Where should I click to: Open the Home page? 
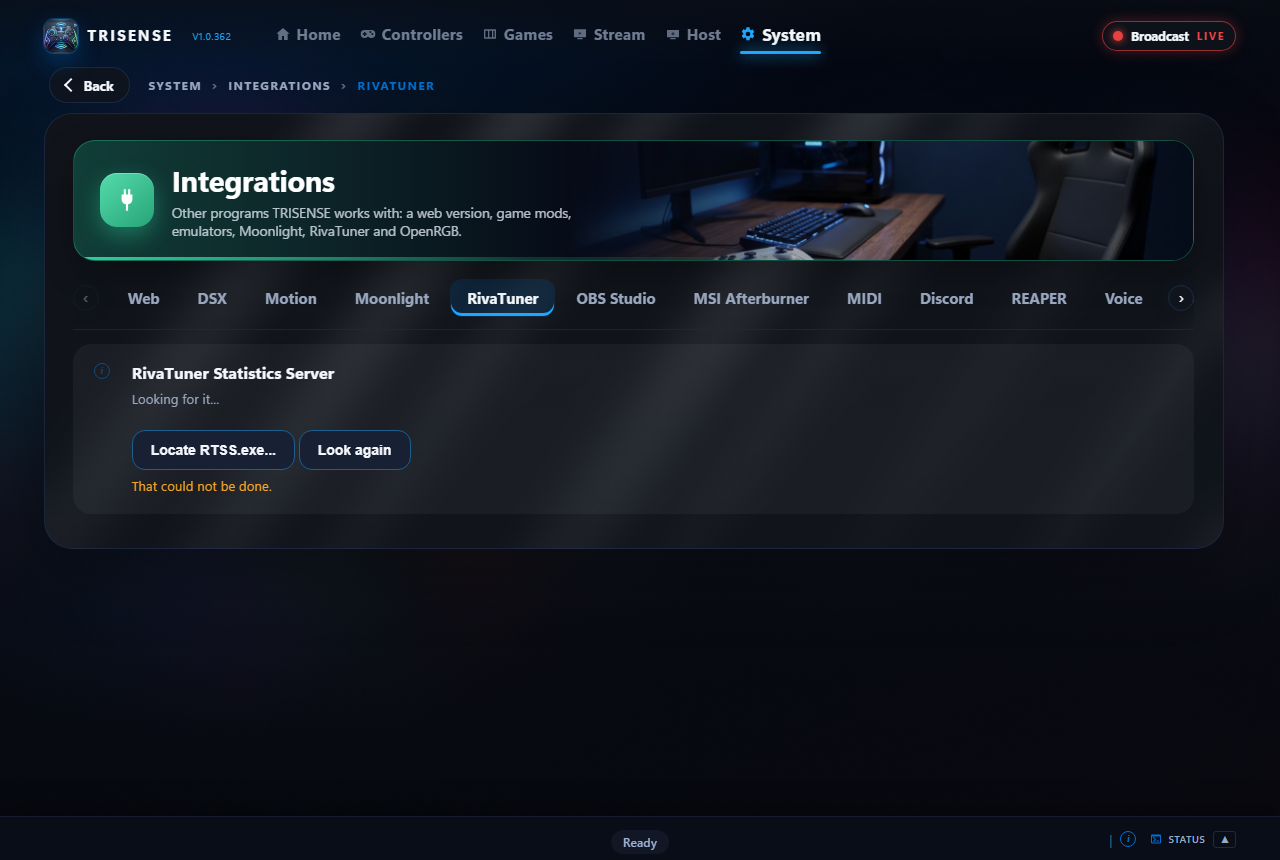(x=308, y=35)
